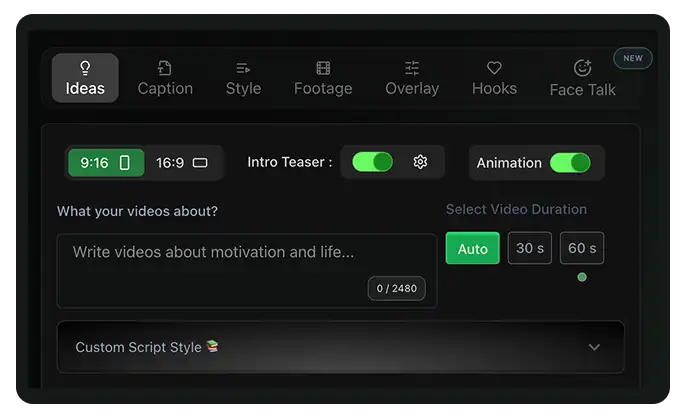This screenshot has height=418, width=686.
Task: Click the NEW badge above Face Talk
Action: 633,58
